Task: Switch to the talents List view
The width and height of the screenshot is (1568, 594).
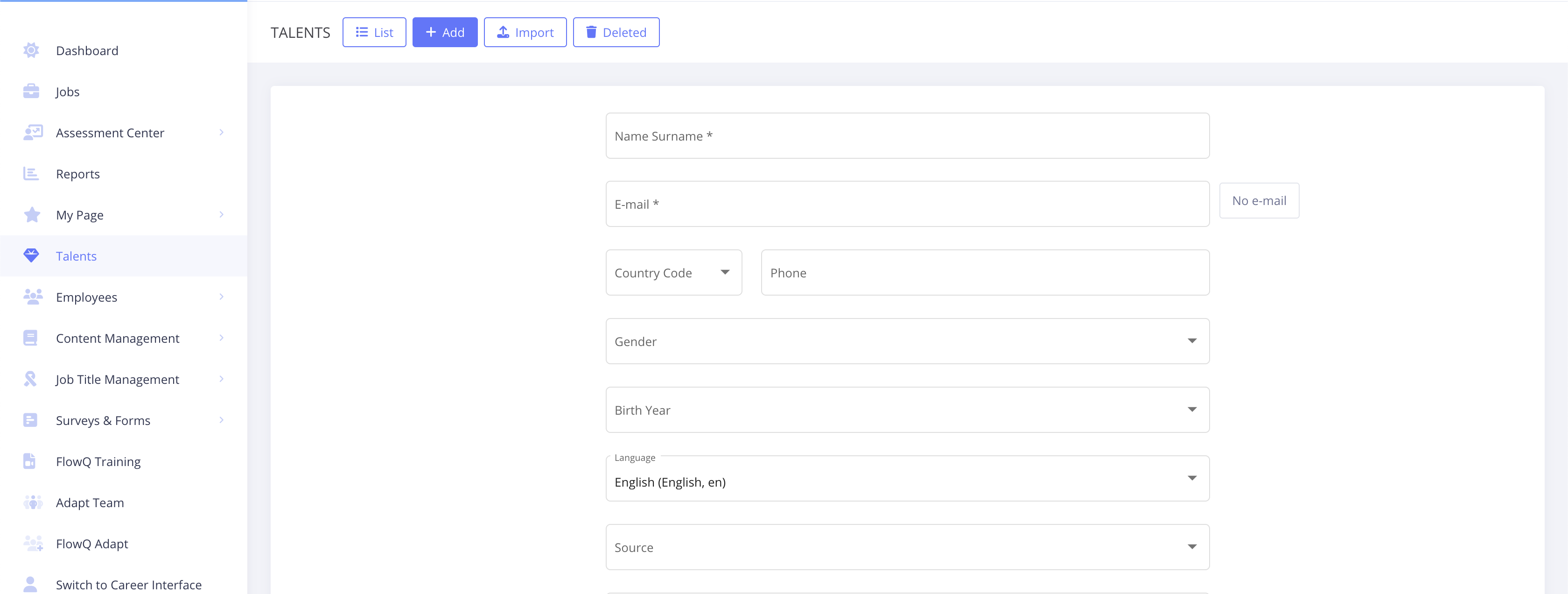Action: coord(374,32)
